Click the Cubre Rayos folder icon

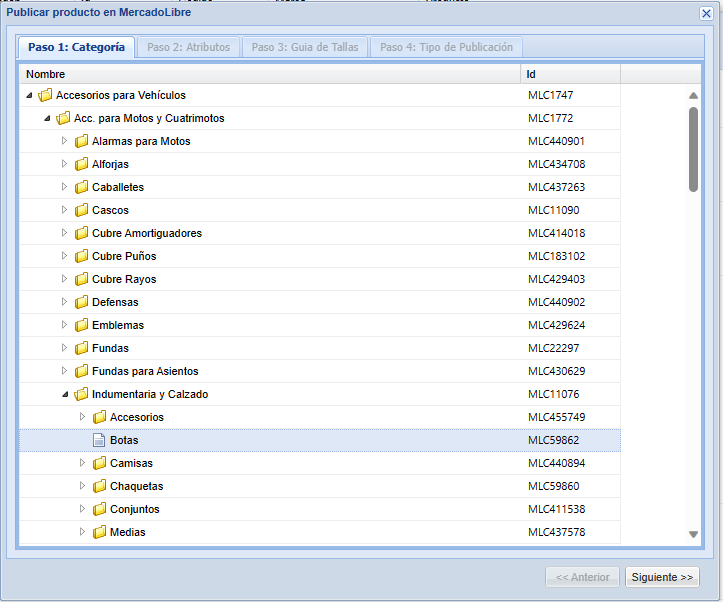(81, 279)
